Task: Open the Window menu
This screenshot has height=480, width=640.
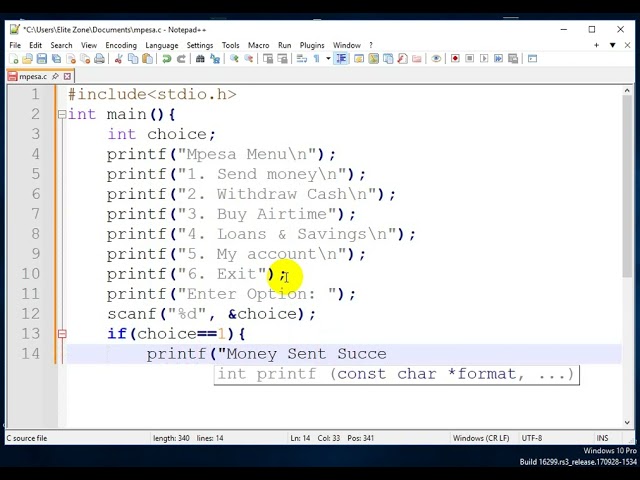Action: pyautogui.click(x=347, y=45)
